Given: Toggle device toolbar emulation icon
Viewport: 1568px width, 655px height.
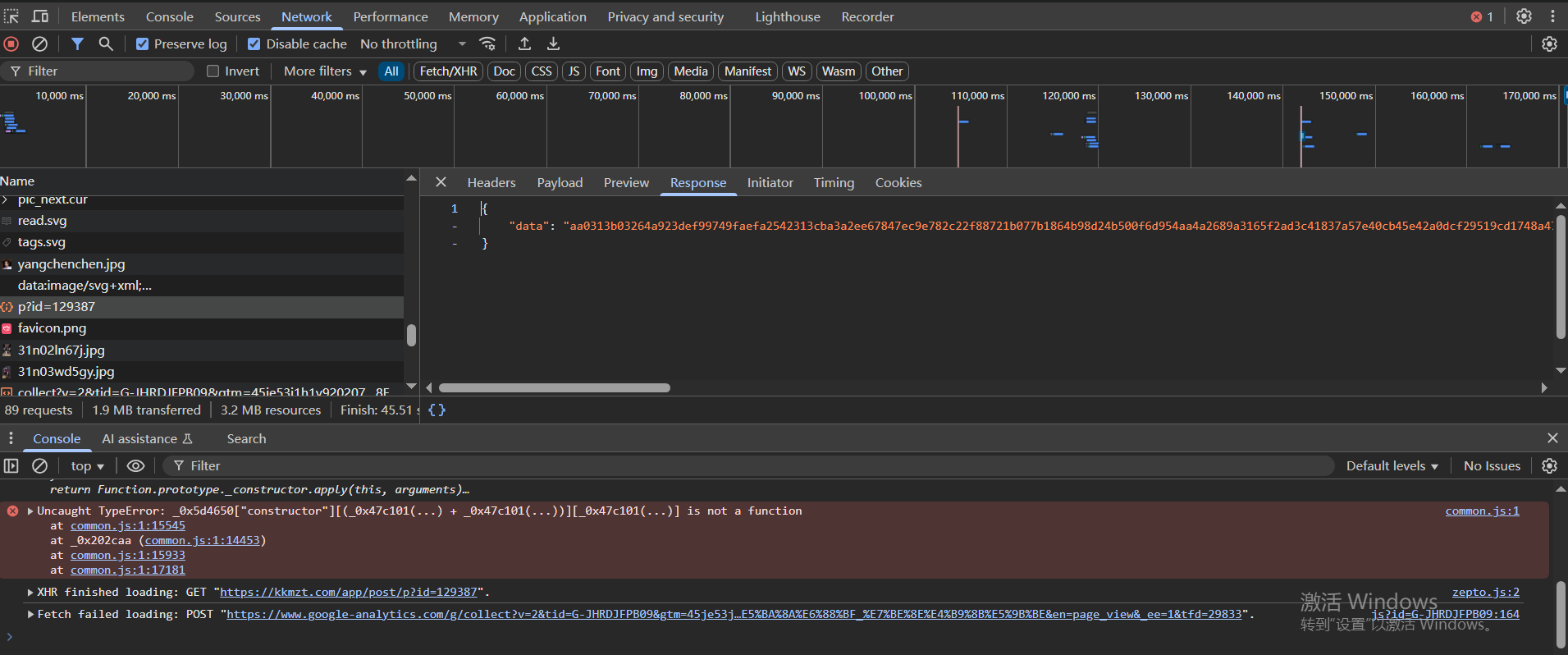Looking at the screenshot, I should tap(39, 16).
